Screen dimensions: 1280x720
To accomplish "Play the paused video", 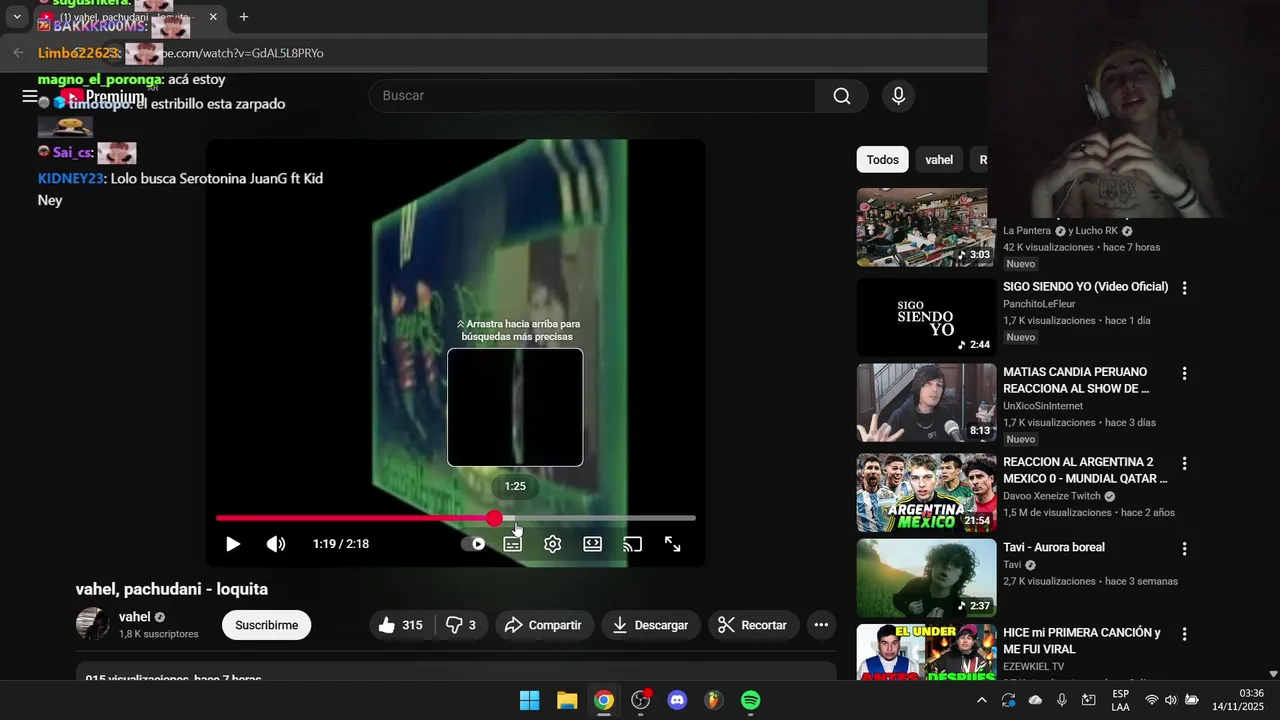I will coord(233,544).
